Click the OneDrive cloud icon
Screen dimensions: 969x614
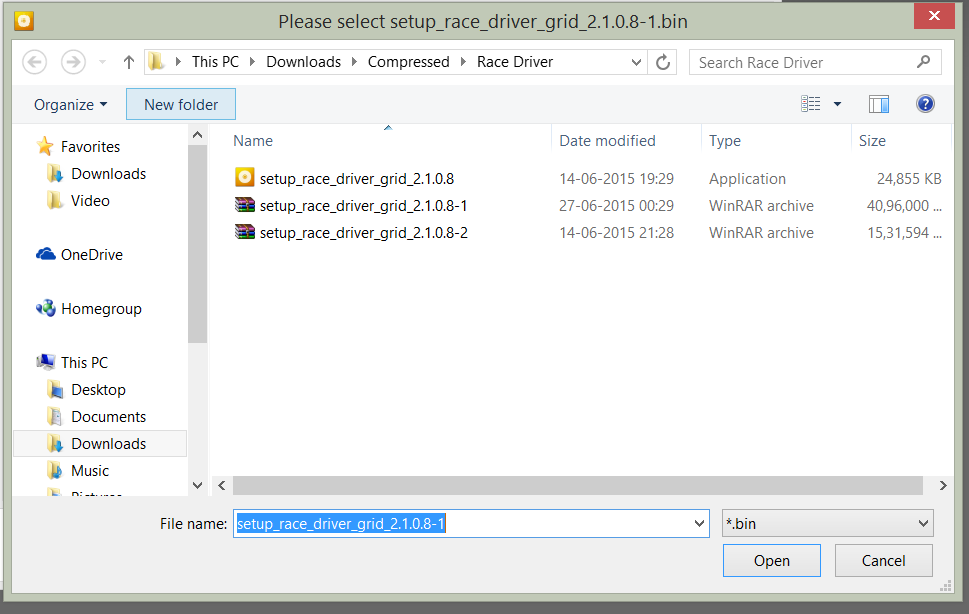click(46, 254)
